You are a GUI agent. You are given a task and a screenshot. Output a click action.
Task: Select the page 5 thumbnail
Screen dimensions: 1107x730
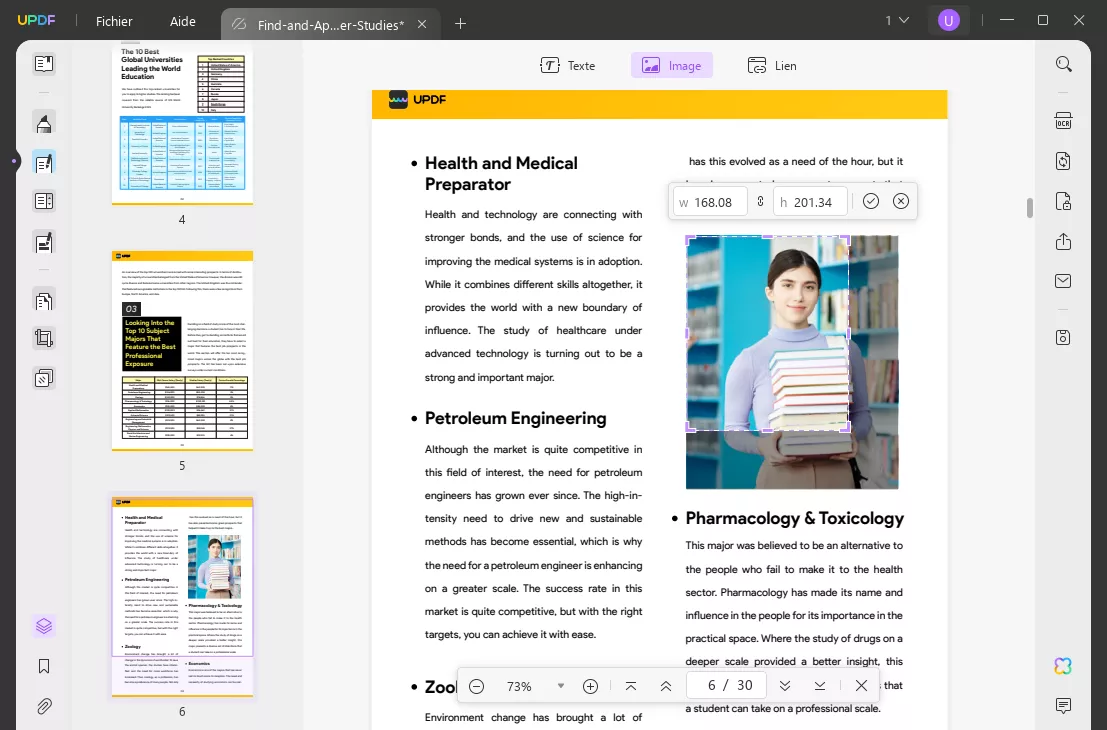(182, 351)
